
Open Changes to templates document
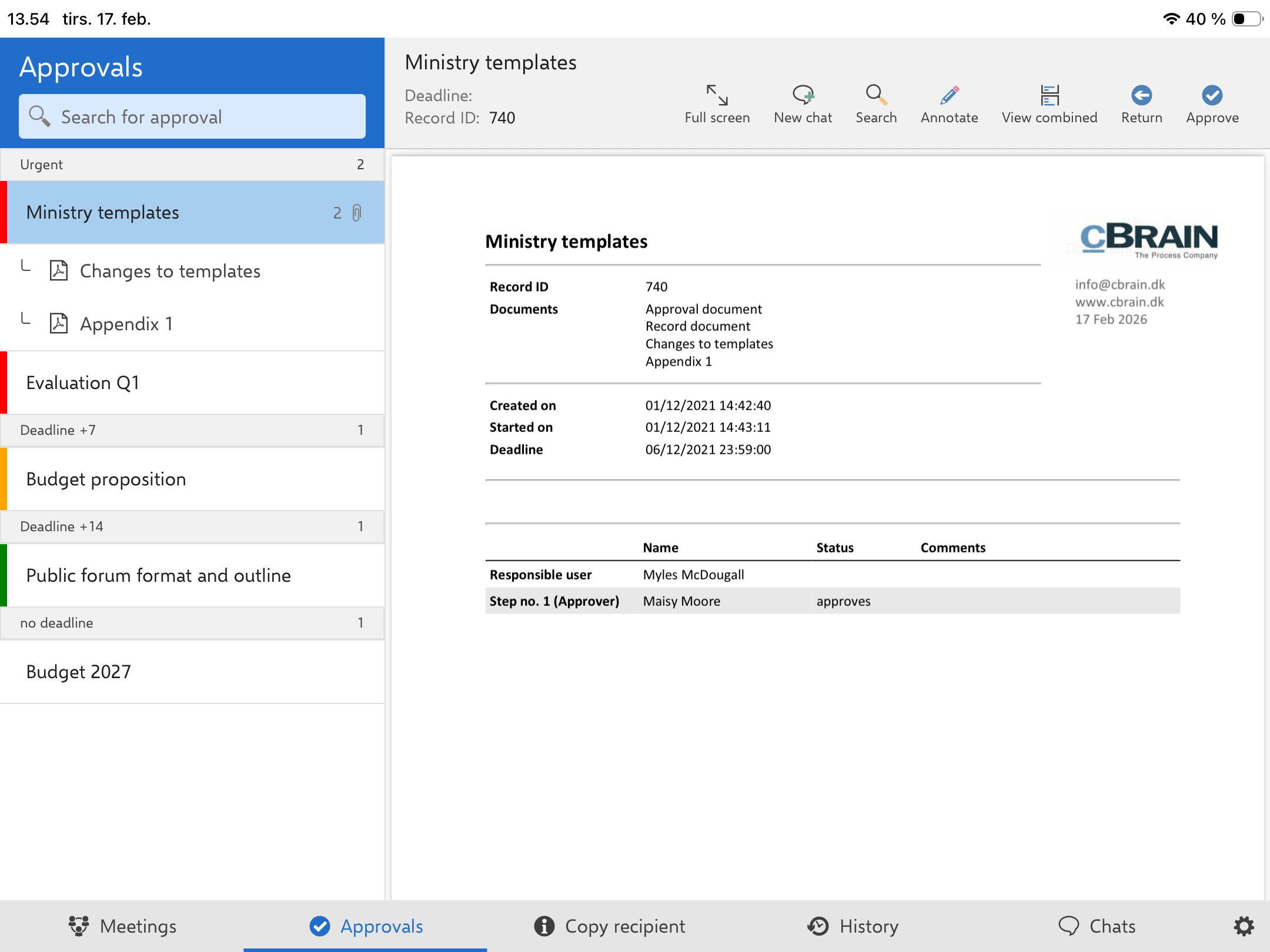[192, 271]
